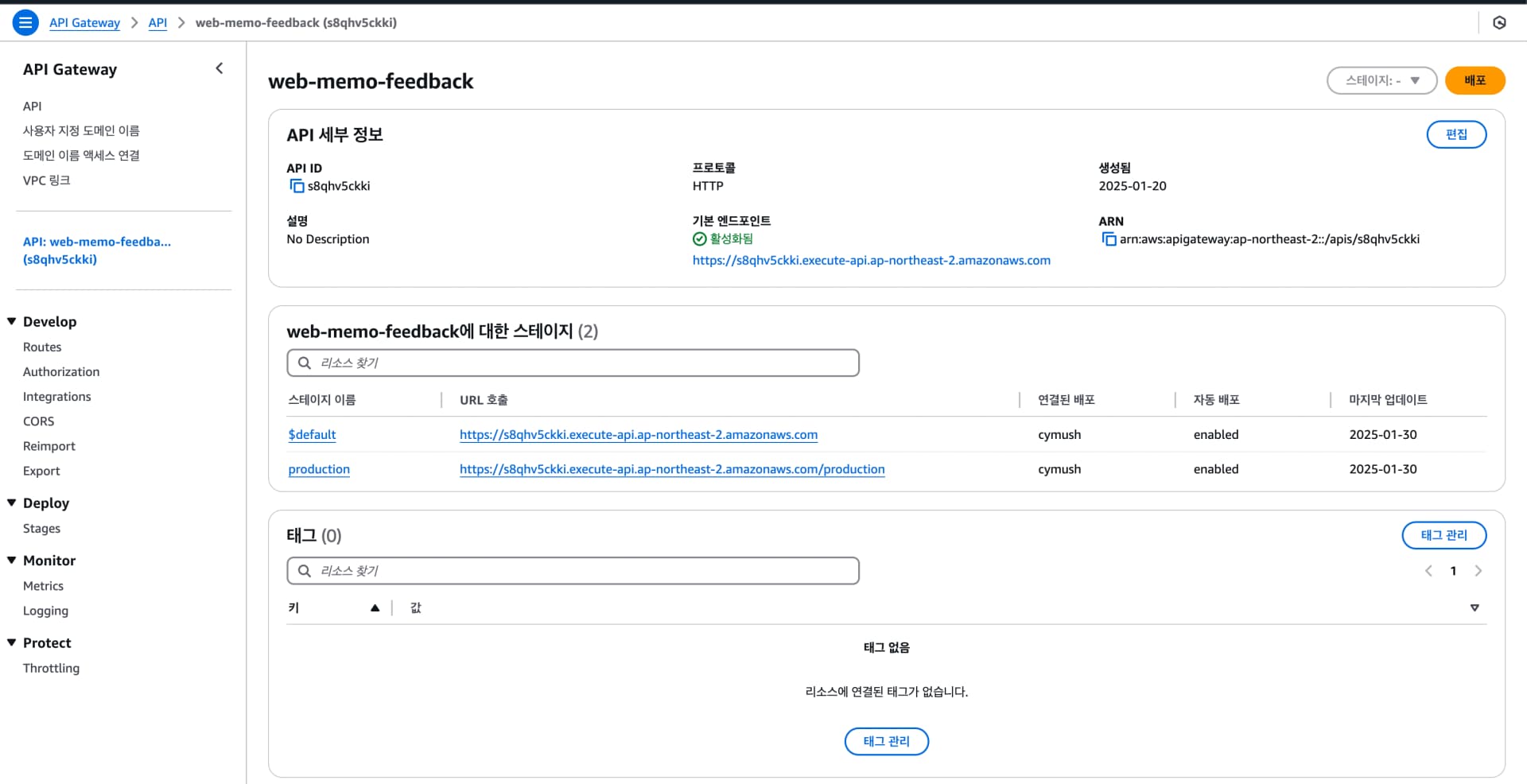This screenshot has width=1527, height=784.
Task: Open Reimport in the sidebar
Action: pyautogui.click(x=49, y=446)
